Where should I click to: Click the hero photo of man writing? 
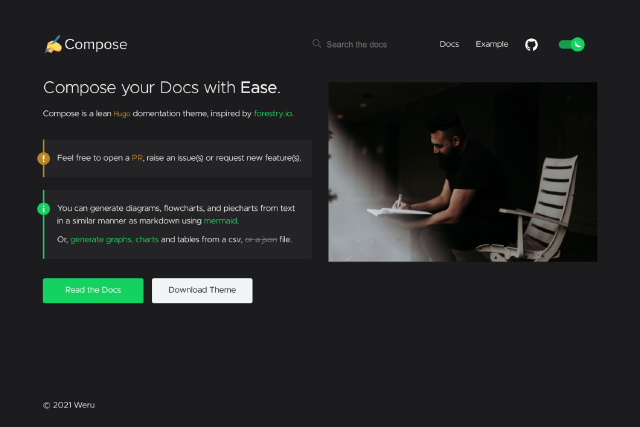point(462,171)
